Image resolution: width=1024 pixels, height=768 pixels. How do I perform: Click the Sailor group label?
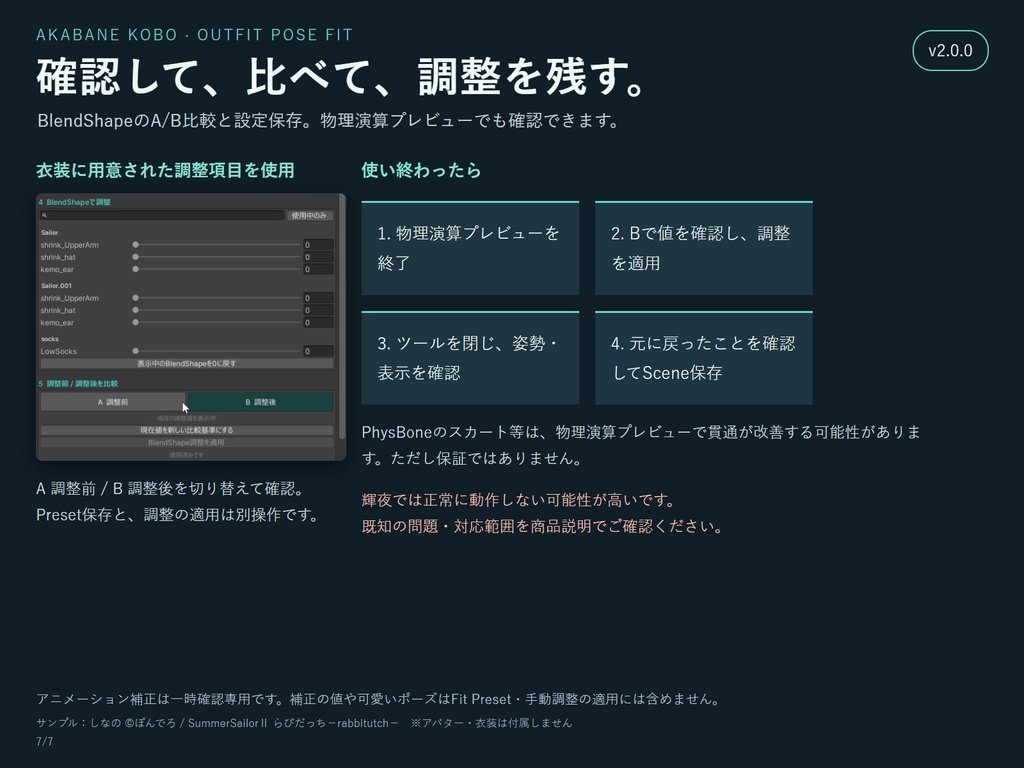pos(50,232)
